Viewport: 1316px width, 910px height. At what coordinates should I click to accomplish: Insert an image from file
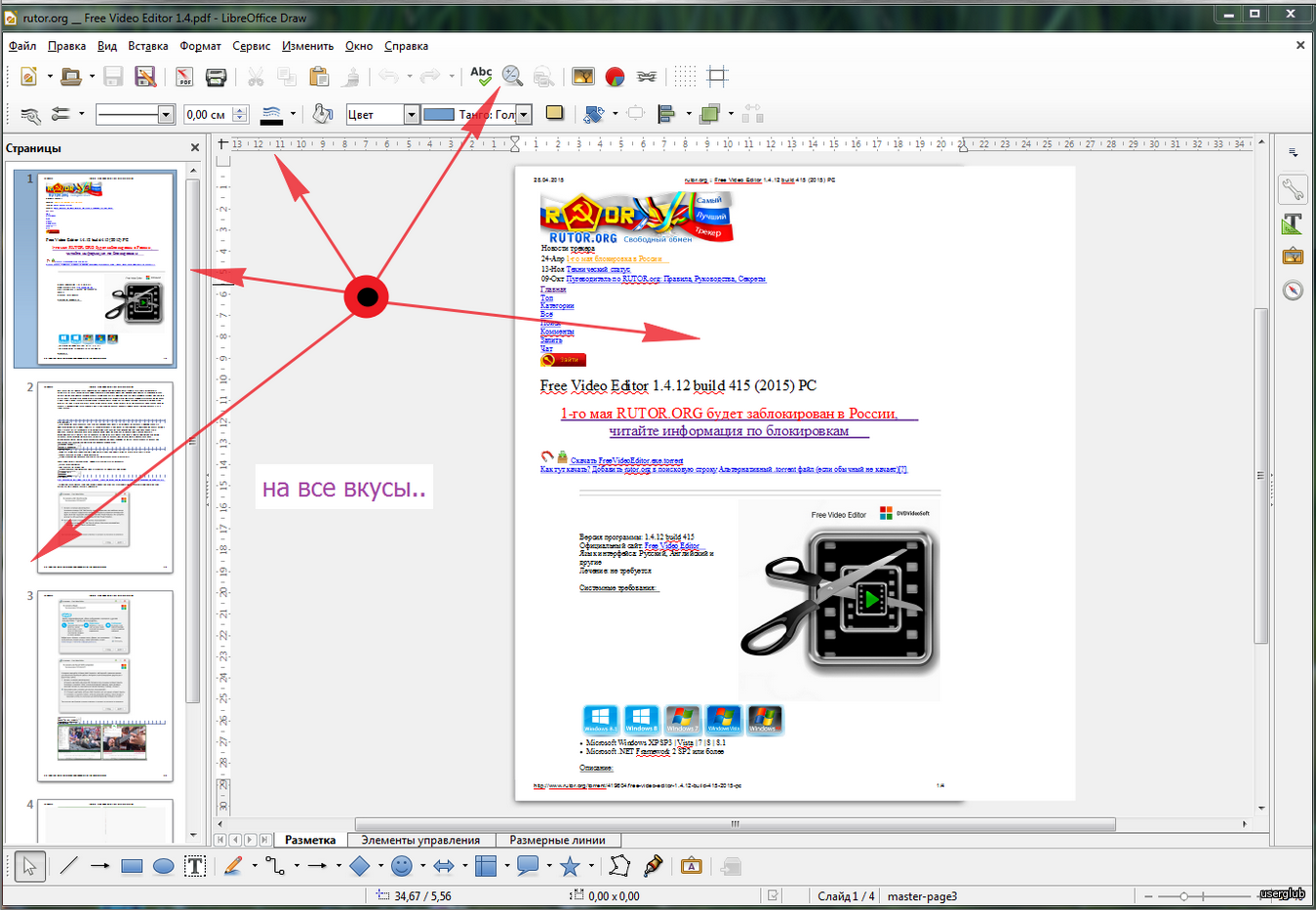click(x=583, y=76)
